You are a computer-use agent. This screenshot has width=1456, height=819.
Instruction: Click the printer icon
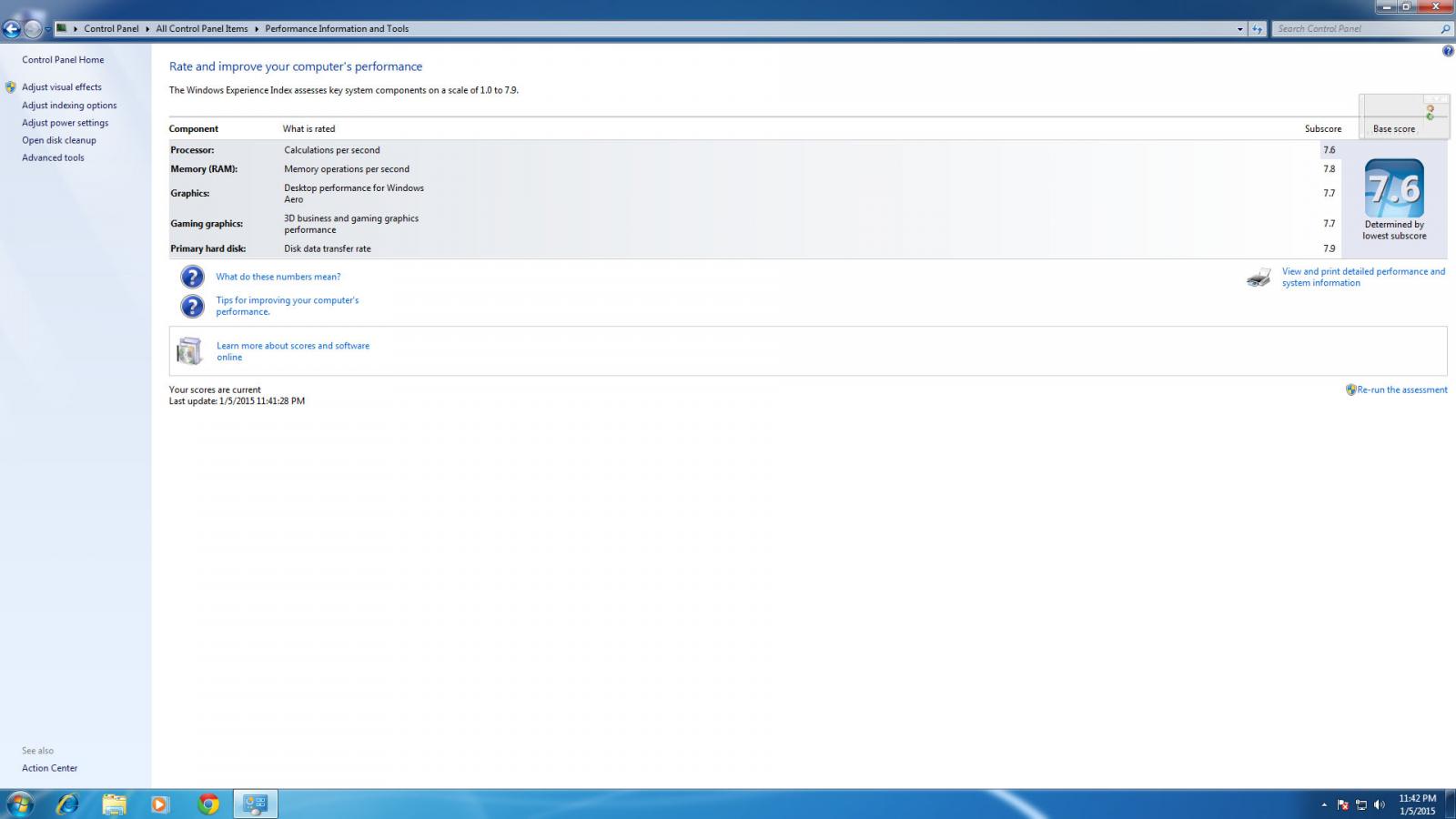[x=1259, y=278]
